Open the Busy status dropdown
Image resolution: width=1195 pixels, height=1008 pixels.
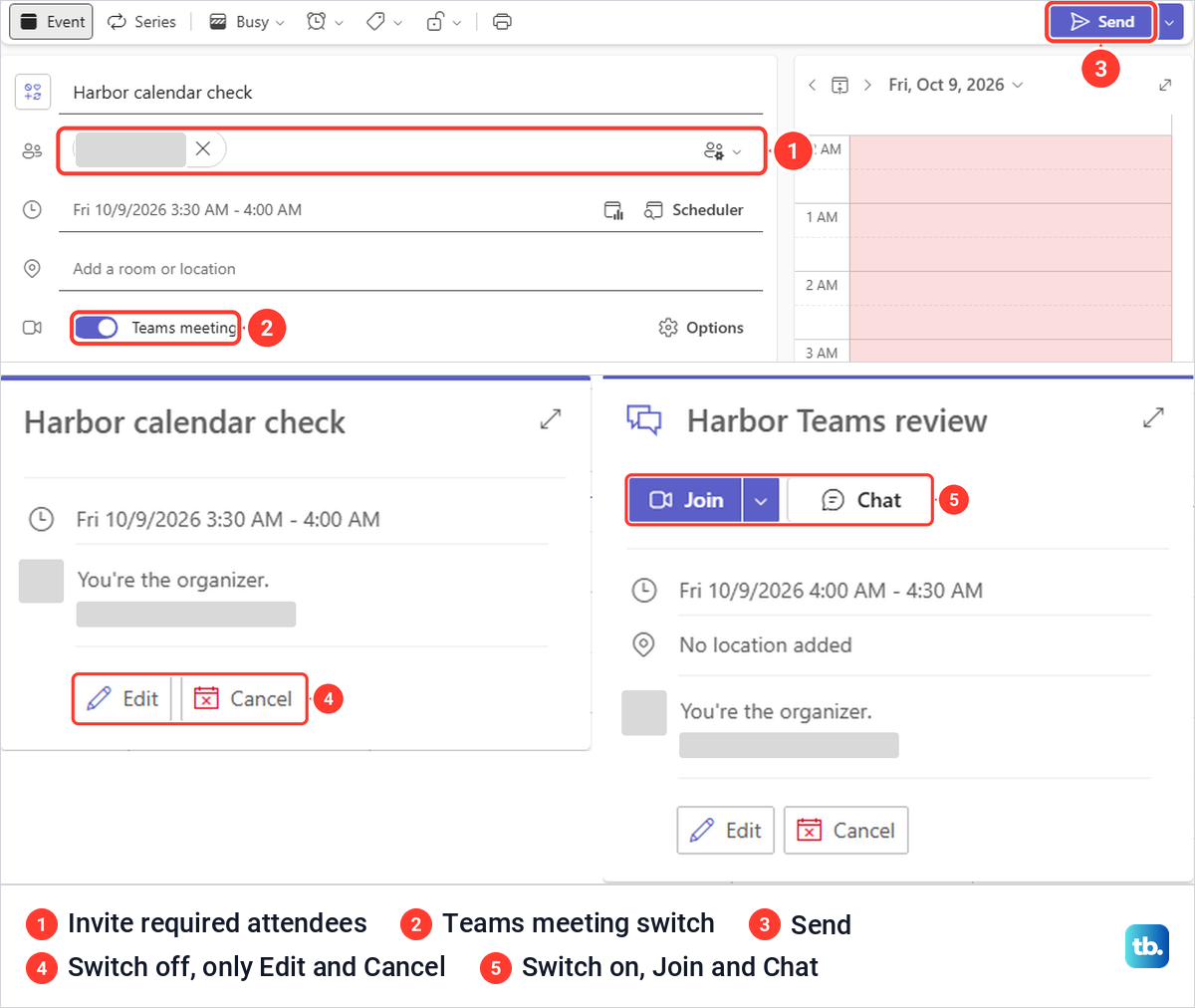click(x=247, y=22)
